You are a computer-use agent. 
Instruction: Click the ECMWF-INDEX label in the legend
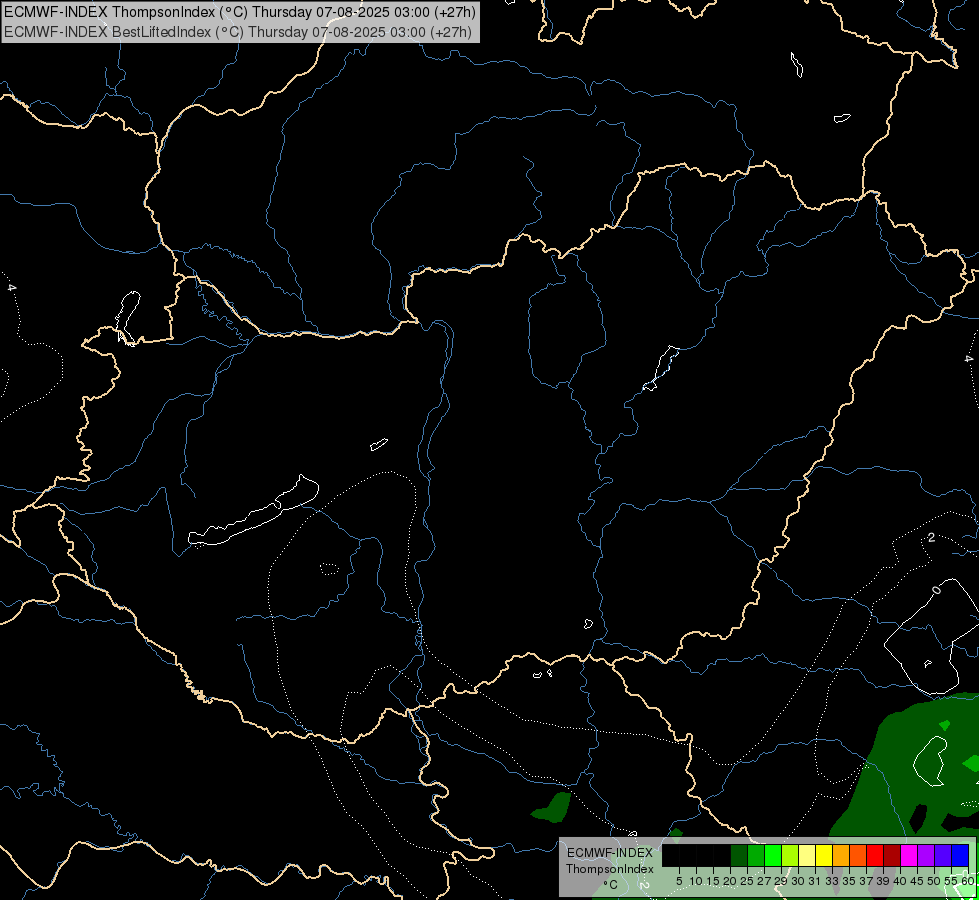610,853
